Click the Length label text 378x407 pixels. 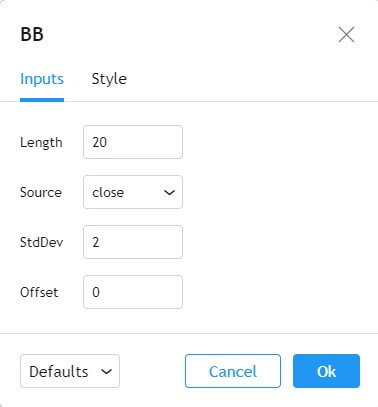coord(41,143)
